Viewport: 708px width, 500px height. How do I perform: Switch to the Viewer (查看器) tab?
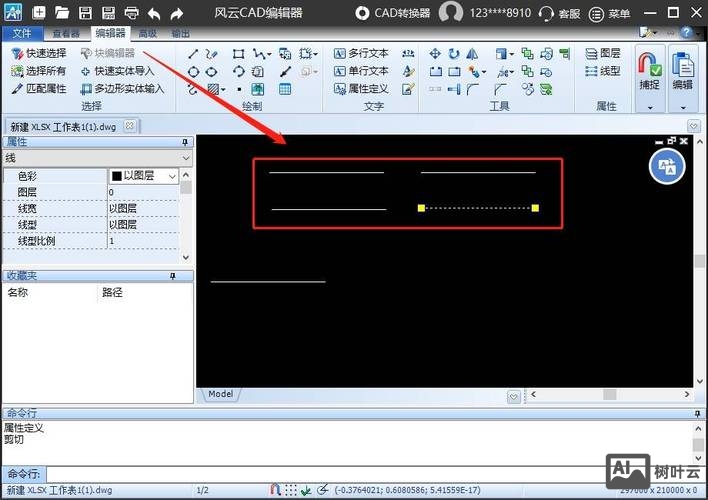pos(66,33)
